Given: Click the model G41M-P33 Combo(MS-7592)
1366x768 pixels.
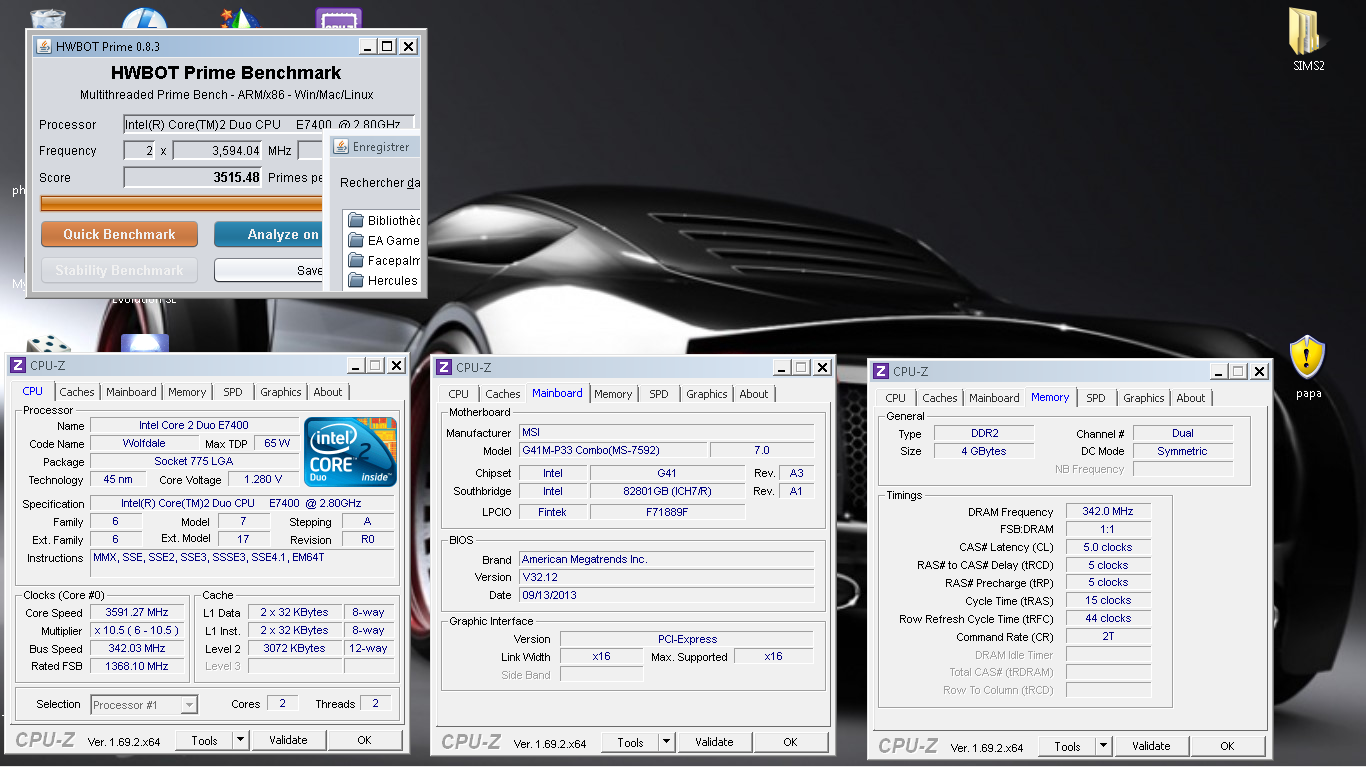Looking at the screenshot, I should point(612,450).
